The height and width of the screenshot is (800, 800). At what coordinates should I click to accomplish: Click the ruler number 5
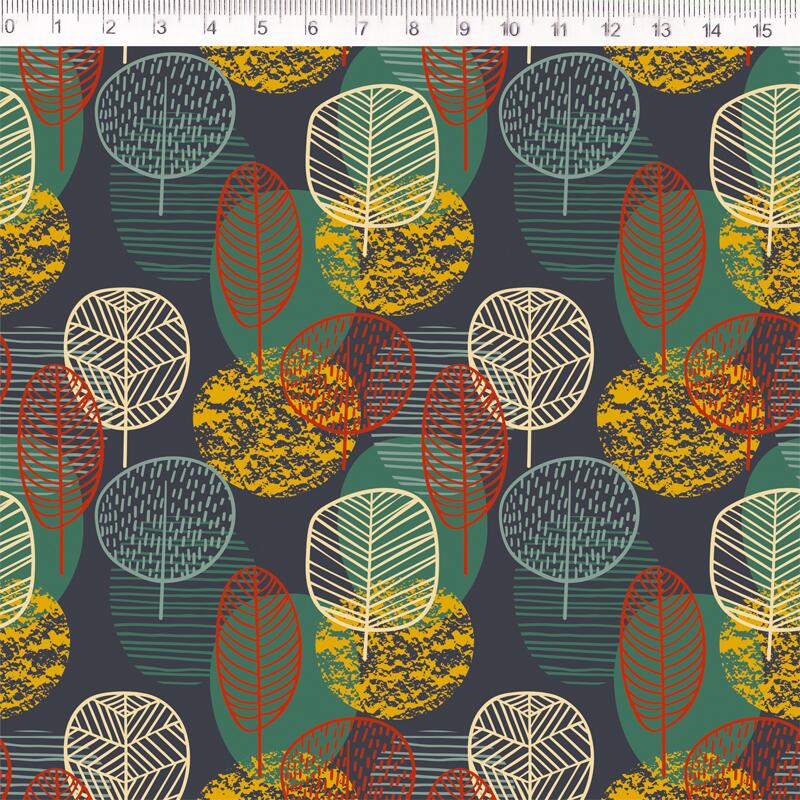click(262, 28)
